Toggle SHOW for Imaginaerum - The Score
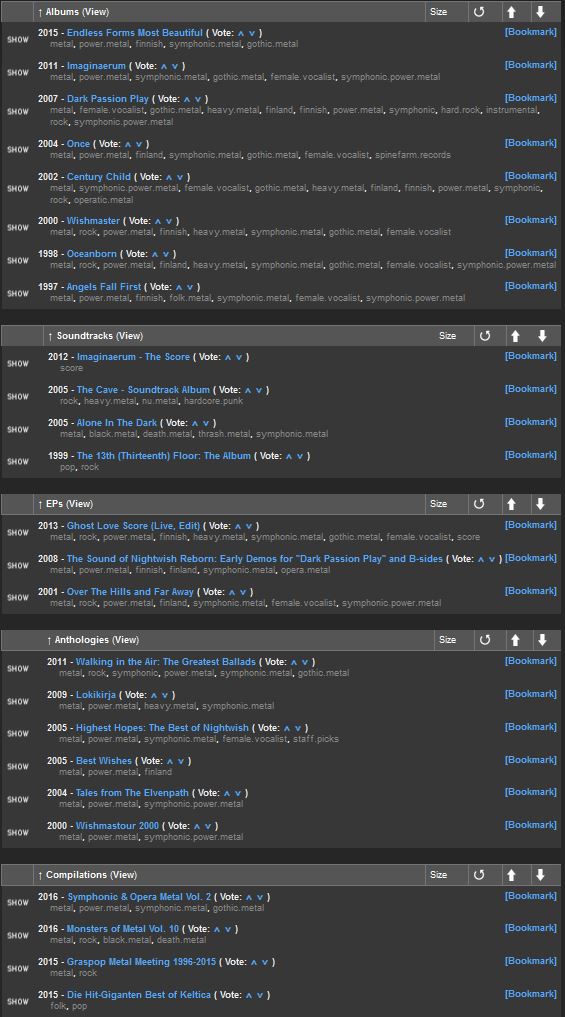Viewport: 565px width, 1017px height. pyautogui.click(x=18, y=363)
